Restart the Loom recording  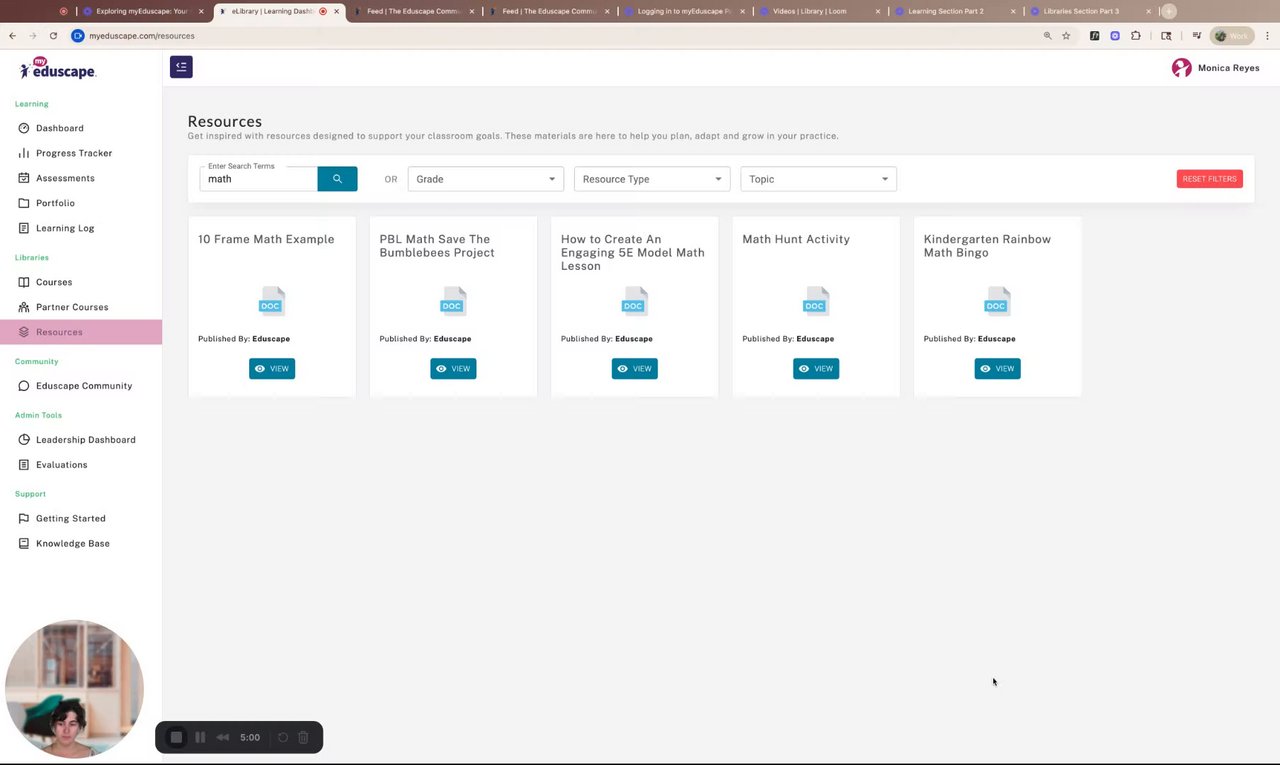(x=283, y=737)
